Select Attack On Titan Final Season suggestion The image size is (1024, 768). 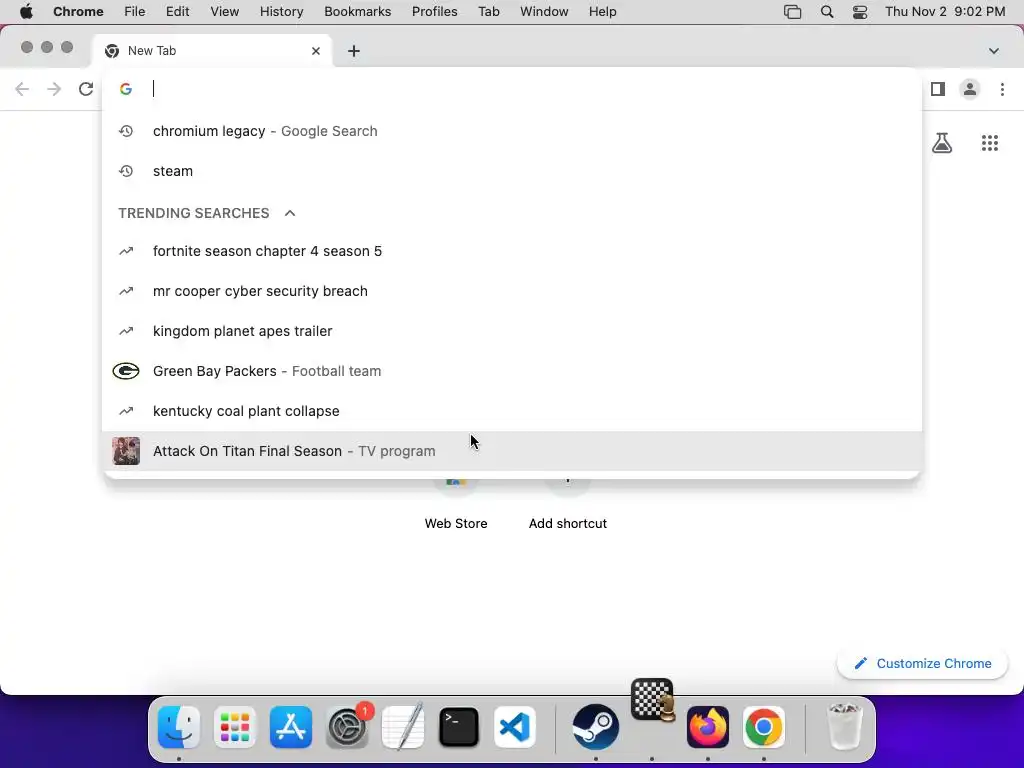(x=512, y=451)
